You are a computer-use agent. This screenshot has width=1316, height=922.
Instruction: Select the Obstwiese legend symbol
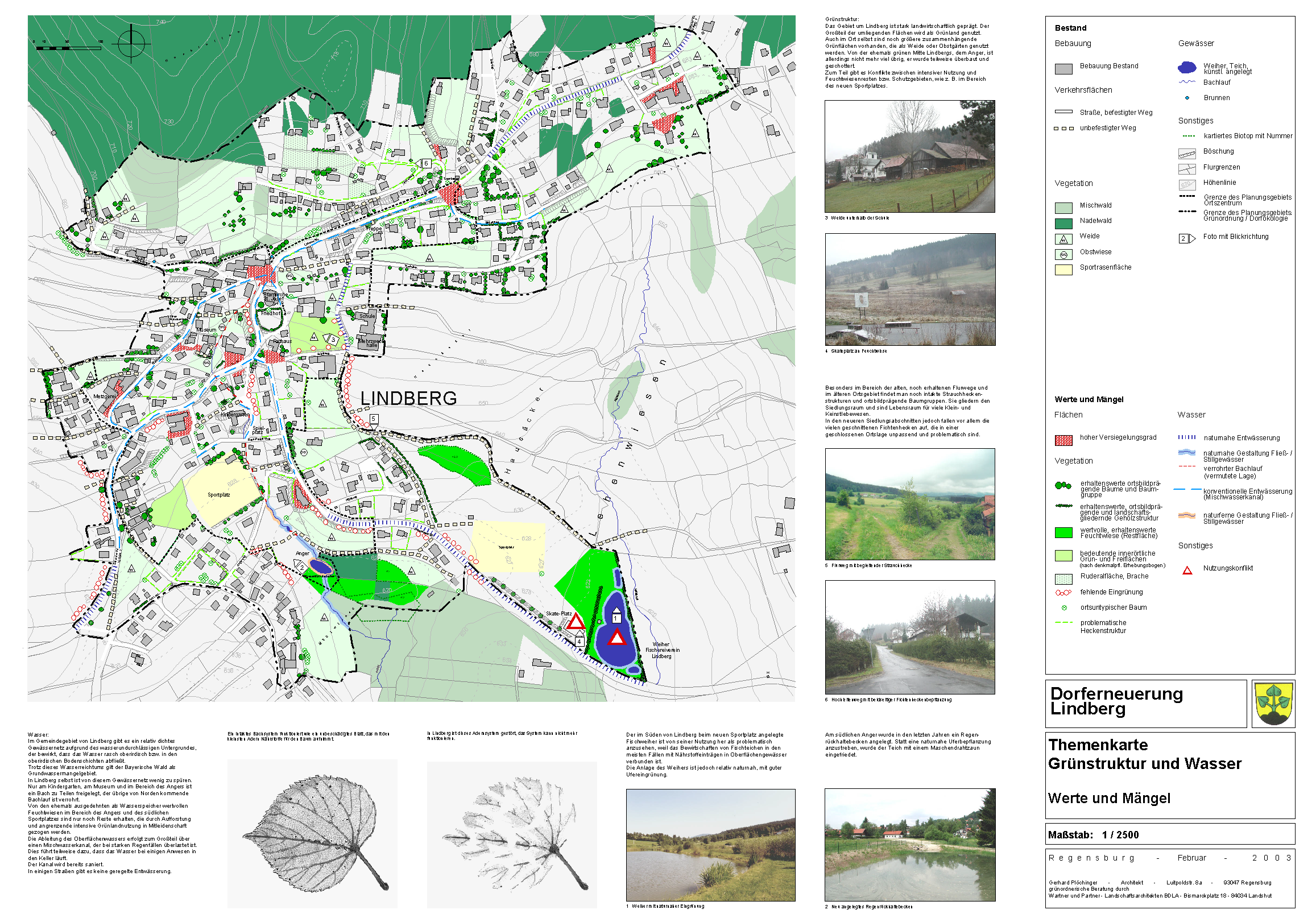1063,255
